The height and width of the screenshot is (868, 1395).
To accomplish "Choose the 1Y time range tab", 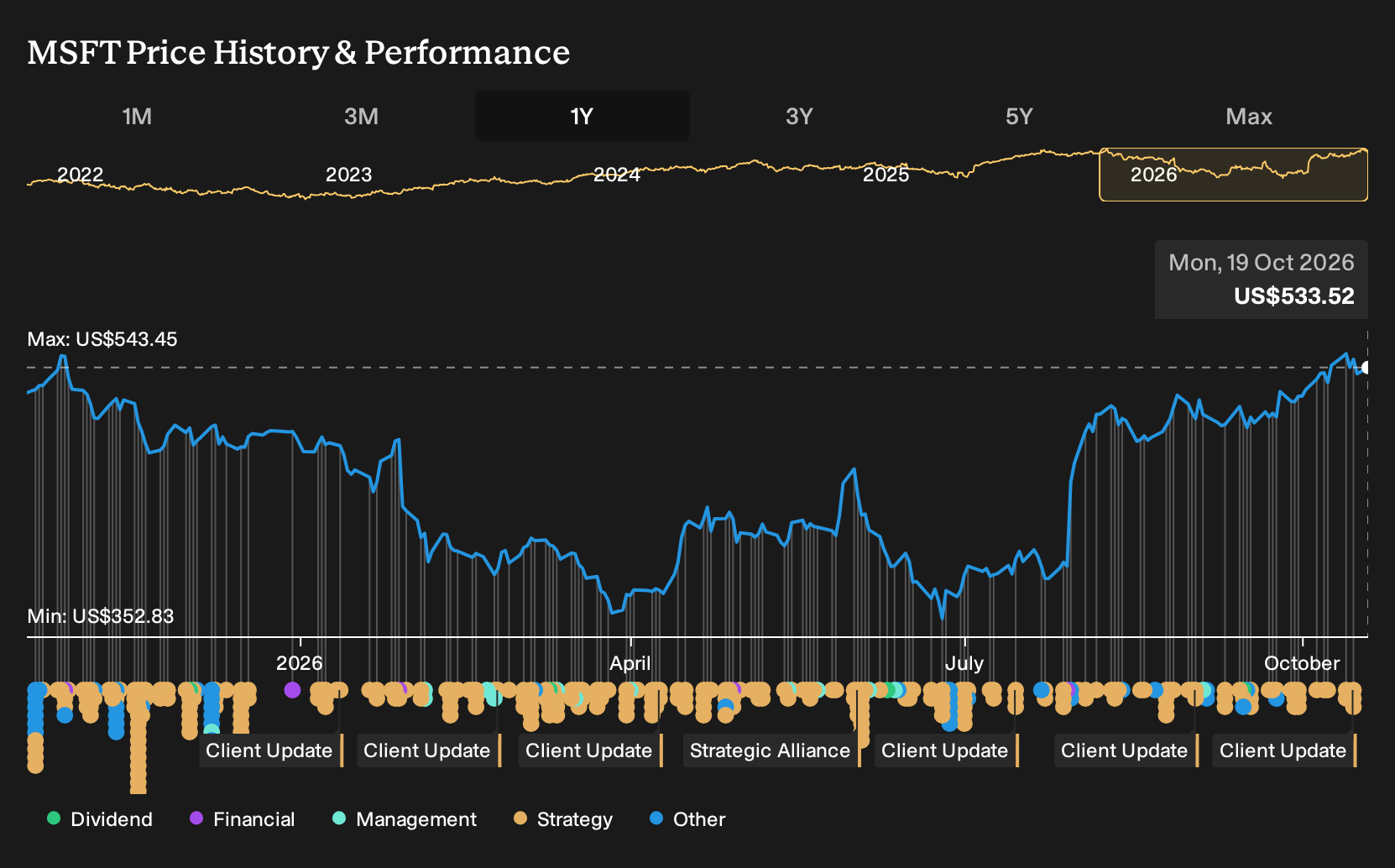I will point(582,116).
